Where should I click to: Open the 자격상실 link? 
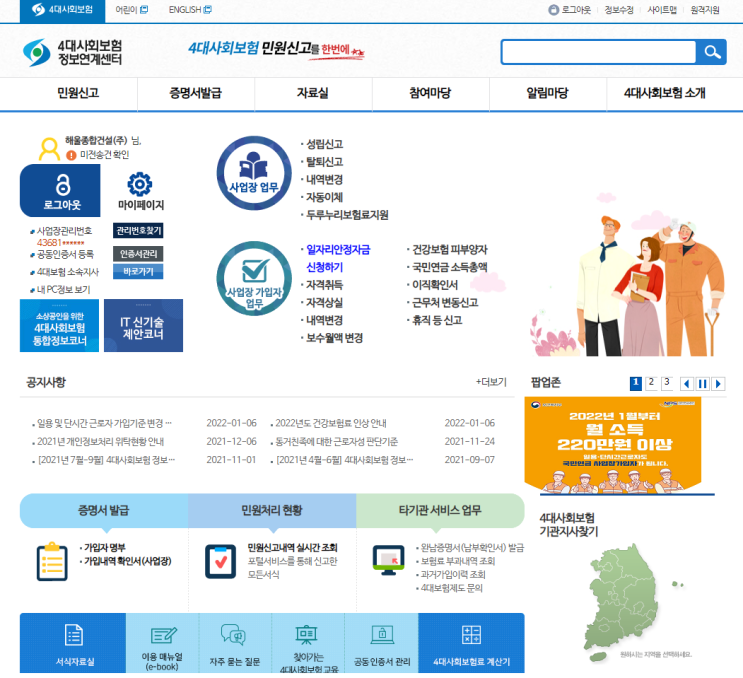click(x=325, y=302)
